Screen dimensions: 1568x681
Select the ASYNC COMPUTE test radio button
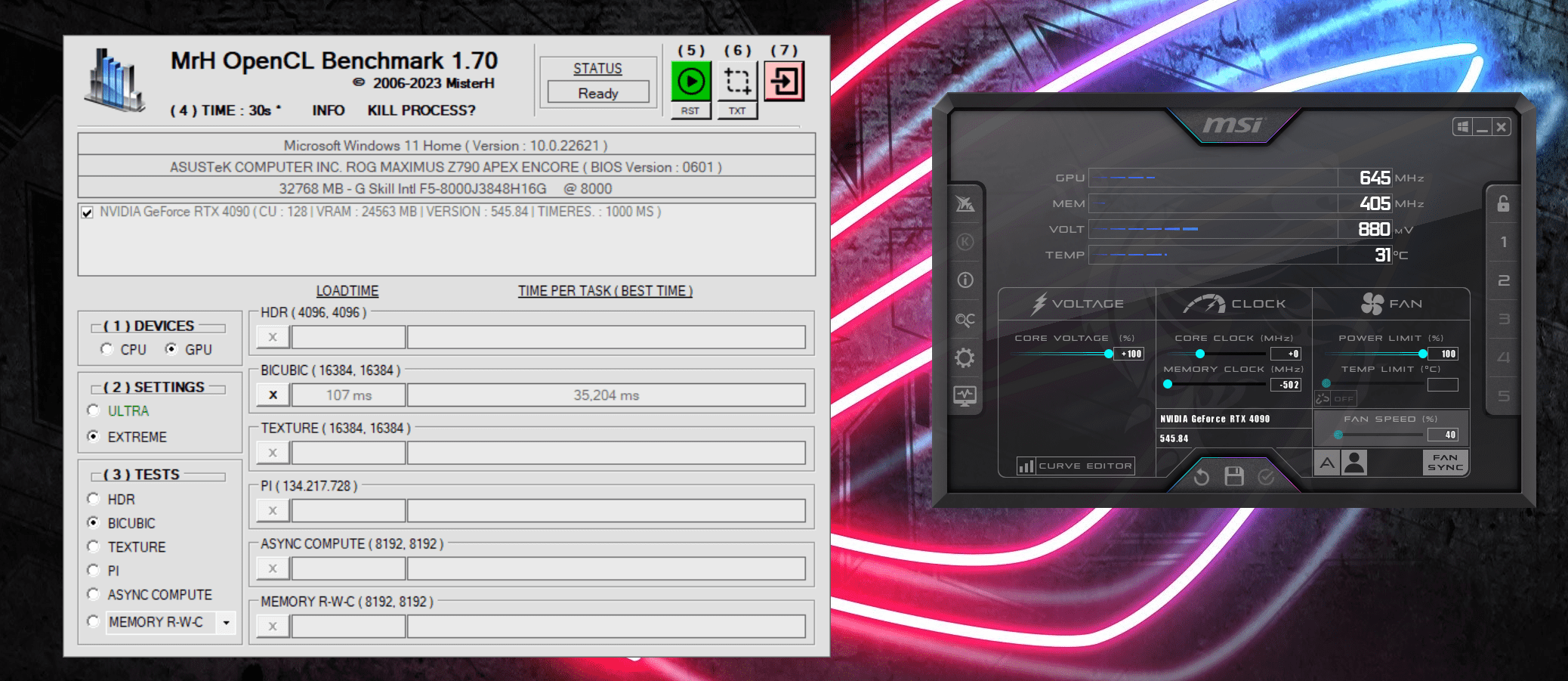pos(94,594)
